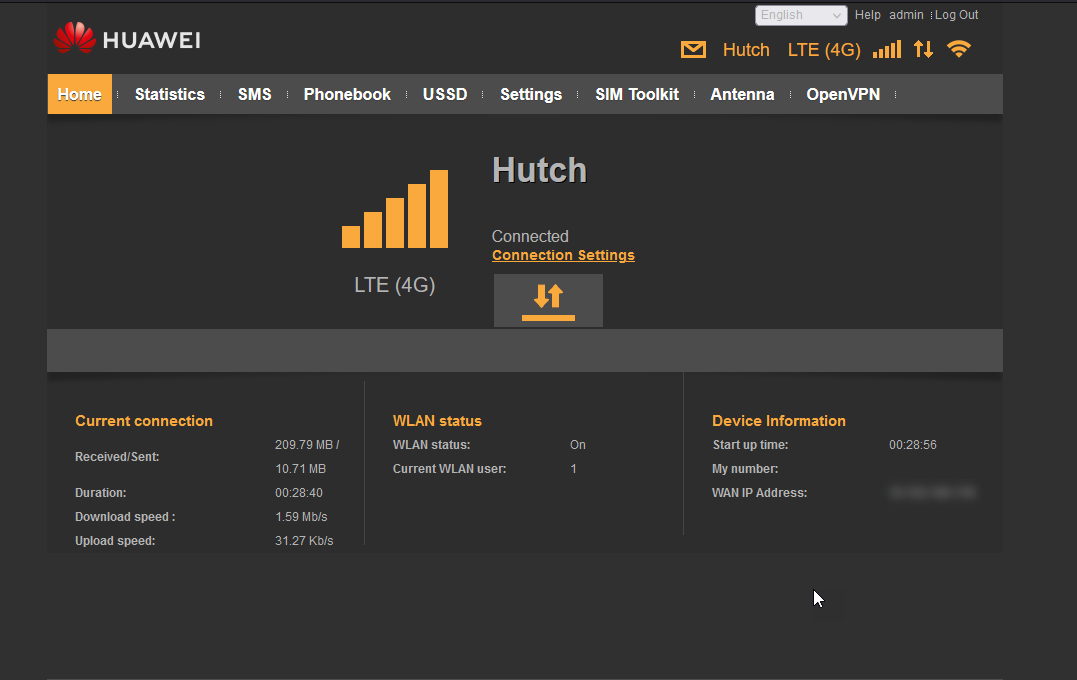This screenshot has width=1077, height=680.
Task: Click the Help link
Action: (868, 14)
